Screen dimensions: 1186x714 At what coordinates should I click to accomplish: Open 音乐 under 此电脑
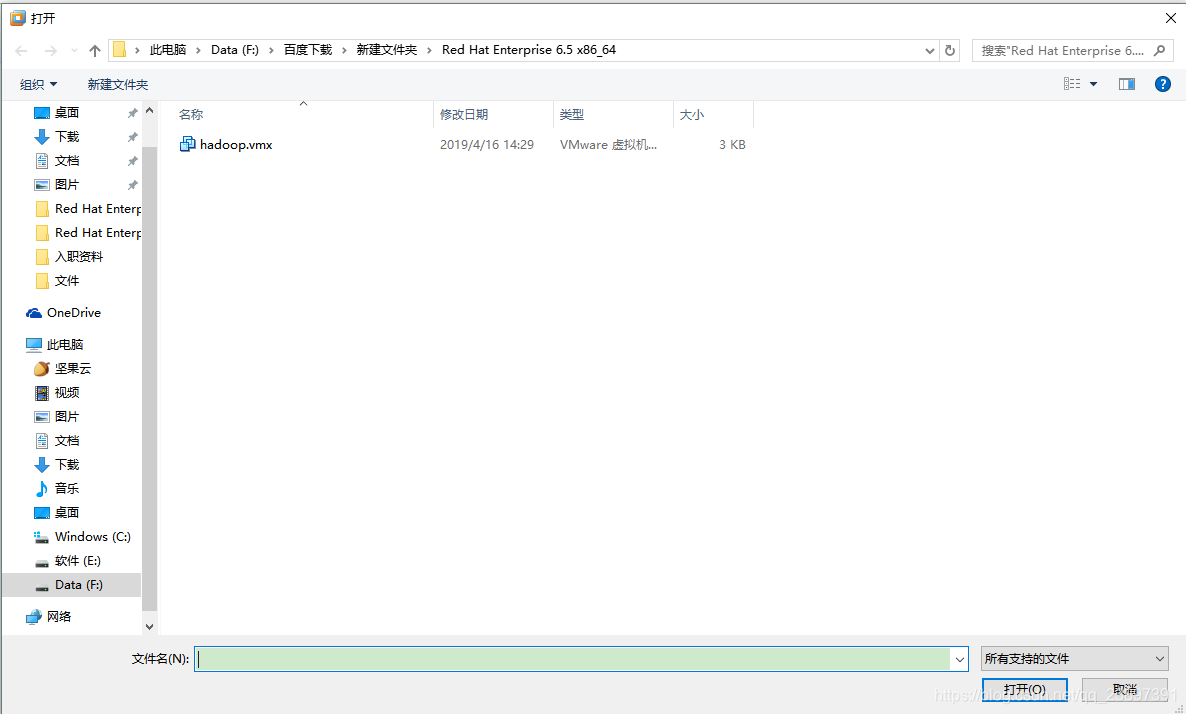pyautogui.click(x=67, y=489)
